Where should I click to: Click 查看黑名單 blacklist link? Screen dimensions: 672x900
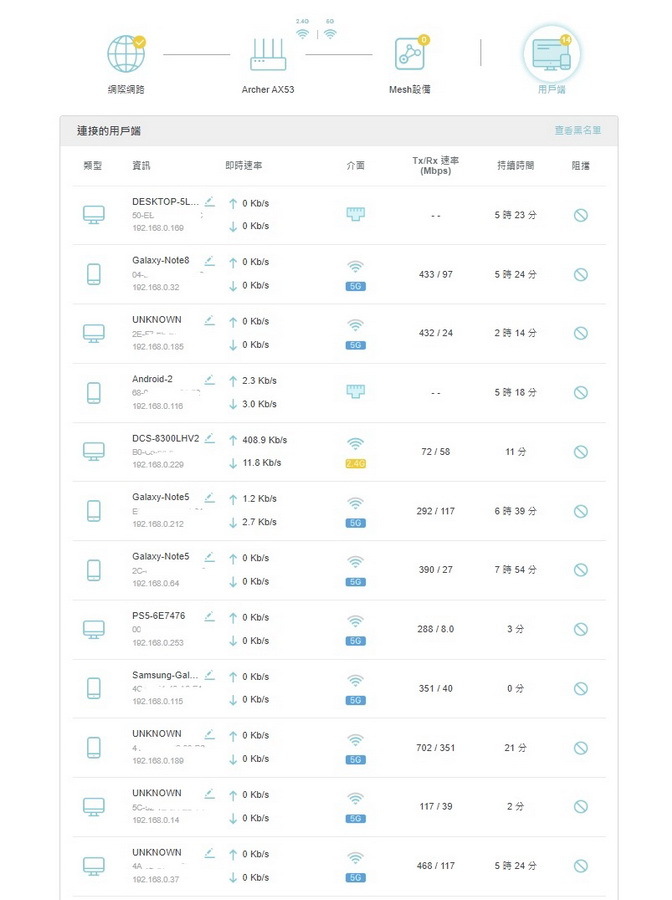[x=578, y=131]
